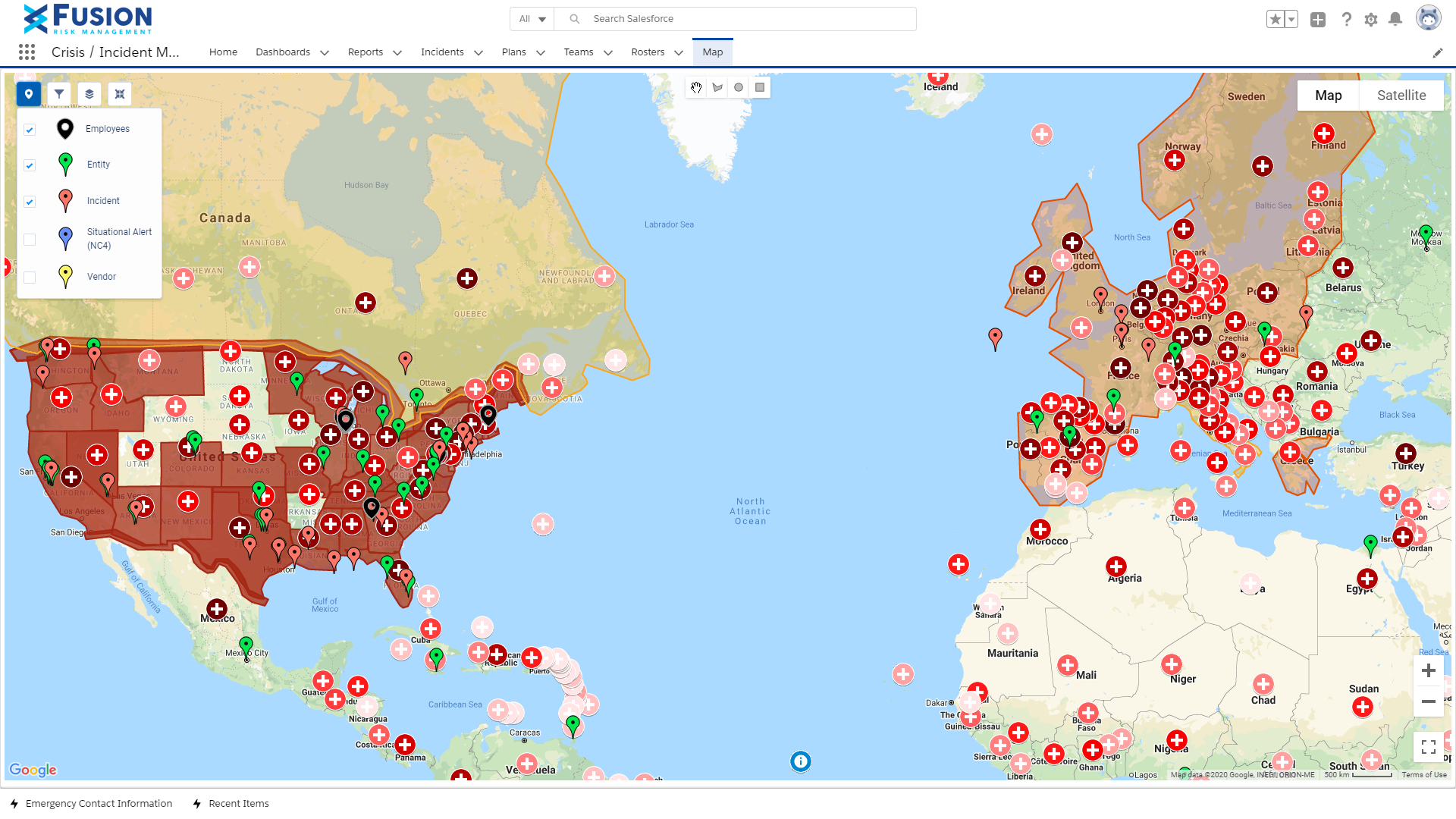Viewport: 1456px width, 819px height.
Task: Open the map layers tool
Action: tap(89, 93)
